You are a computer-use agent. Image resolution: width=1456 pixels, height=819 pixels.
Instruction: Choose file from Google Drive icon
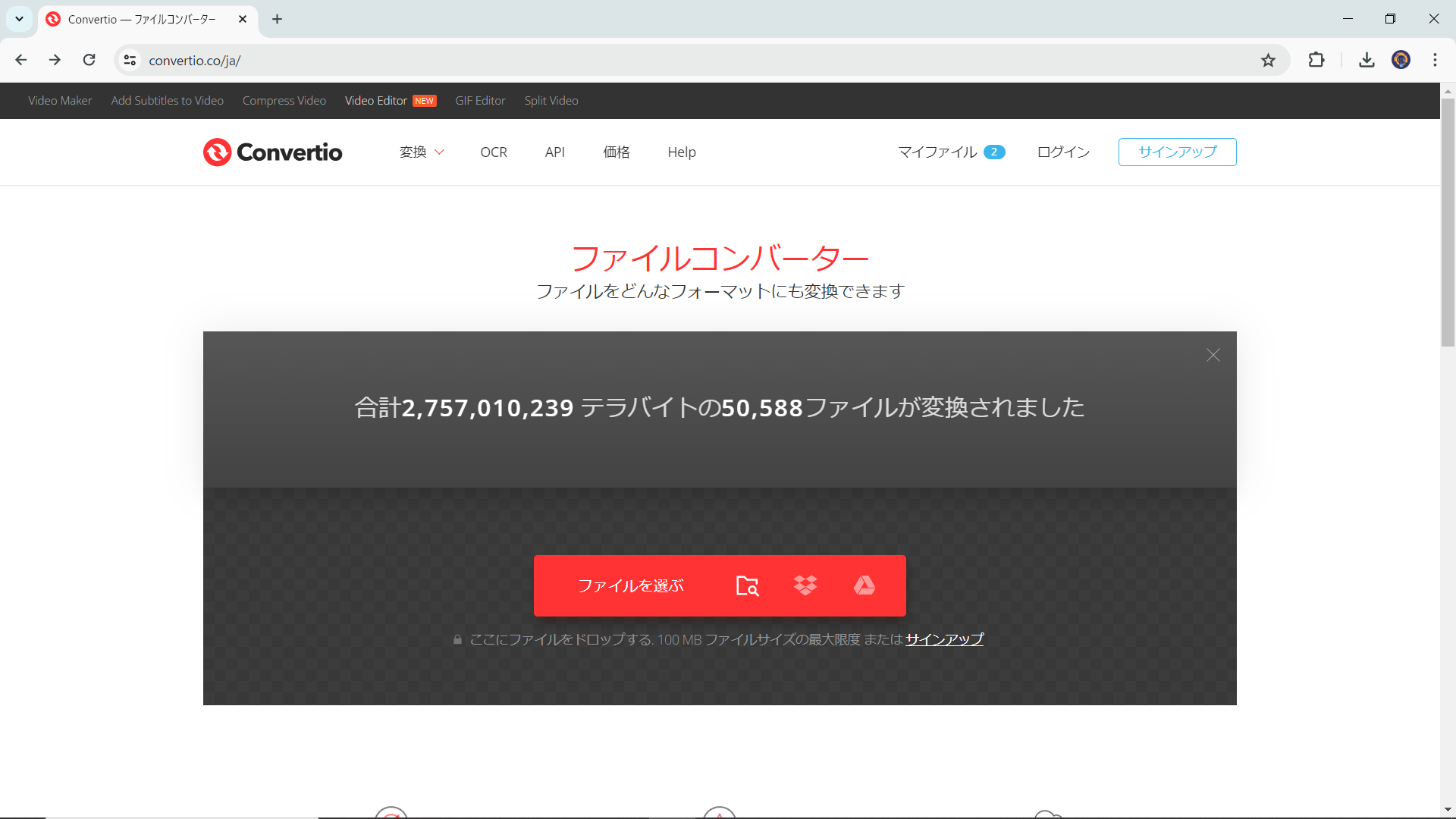(864, 585)
